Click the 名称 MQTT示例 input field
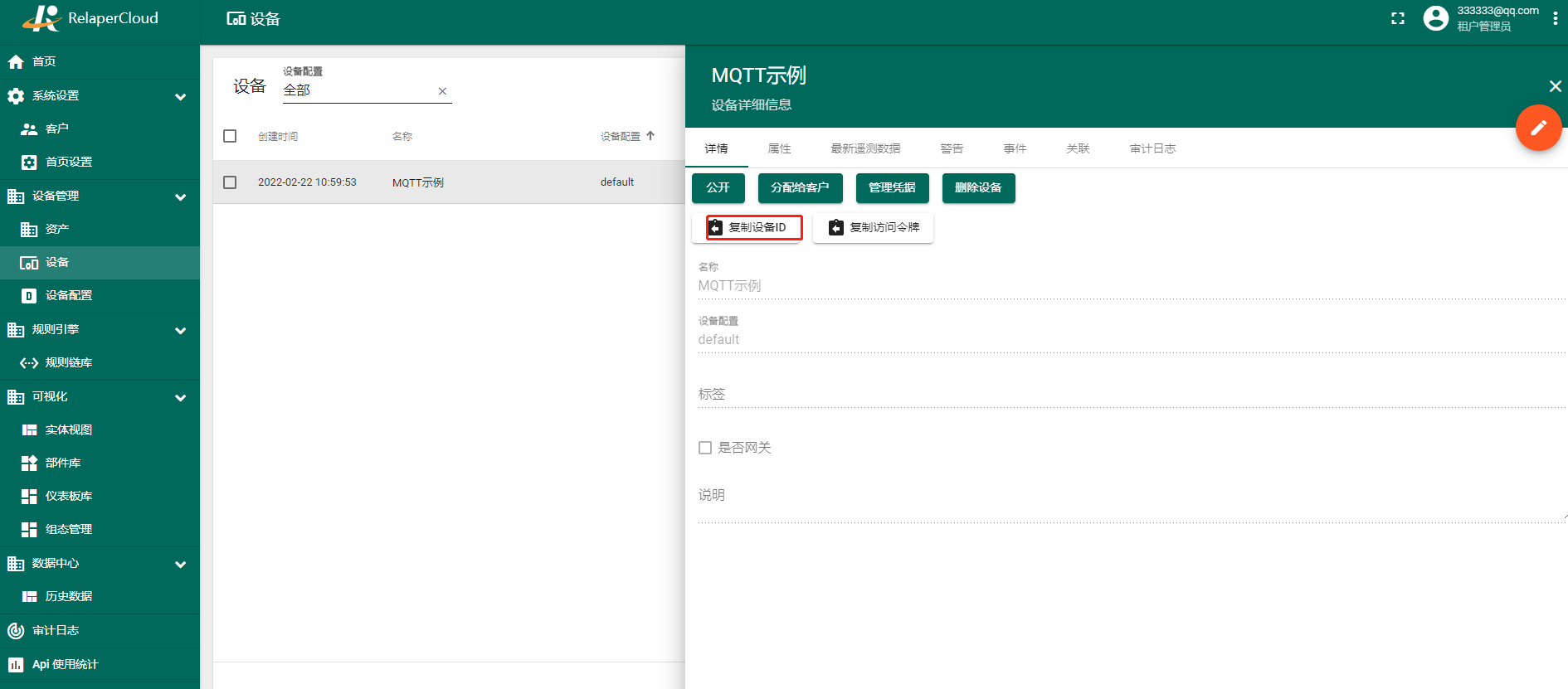Viewport: 1568px width, 689px height. pyautogui.click(x=1132, y=286)
